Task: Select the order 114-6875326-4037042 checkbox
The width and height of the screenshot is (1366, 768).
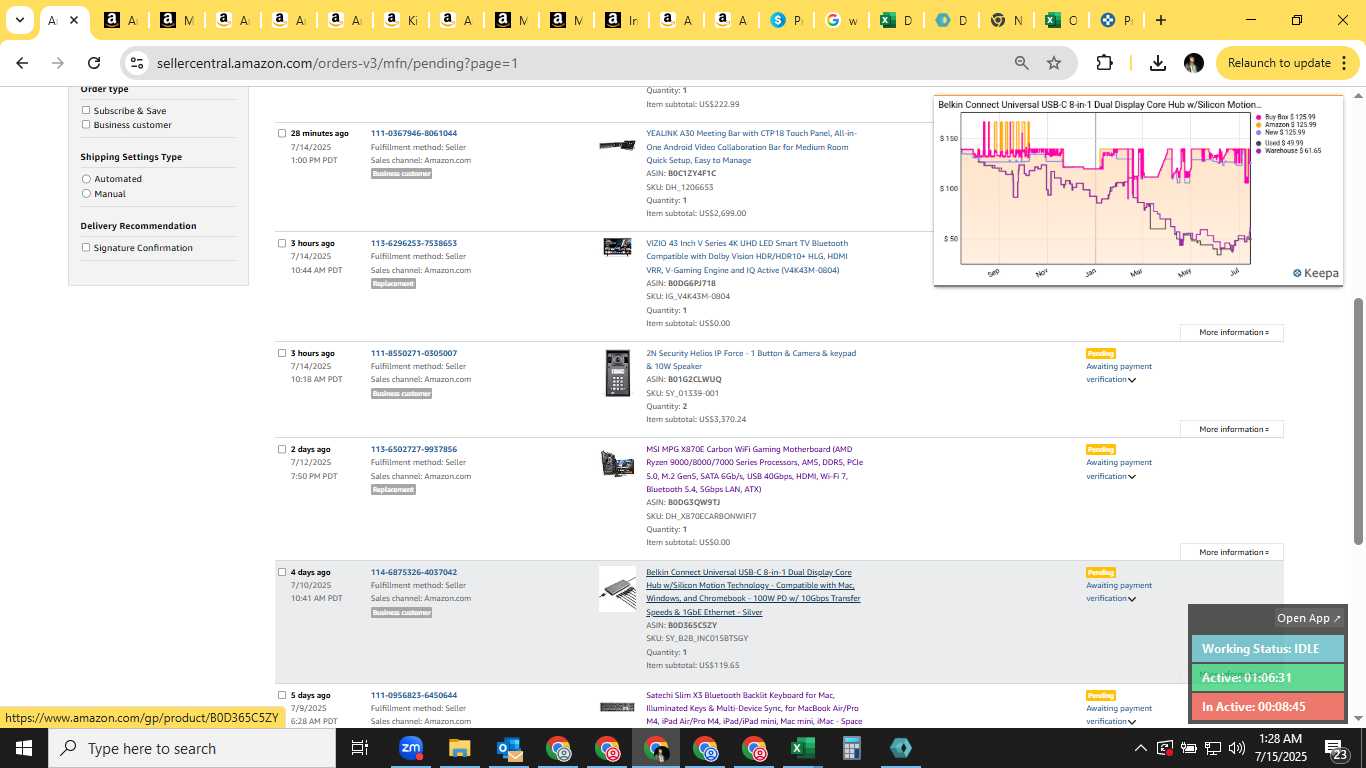Action: 282,572
